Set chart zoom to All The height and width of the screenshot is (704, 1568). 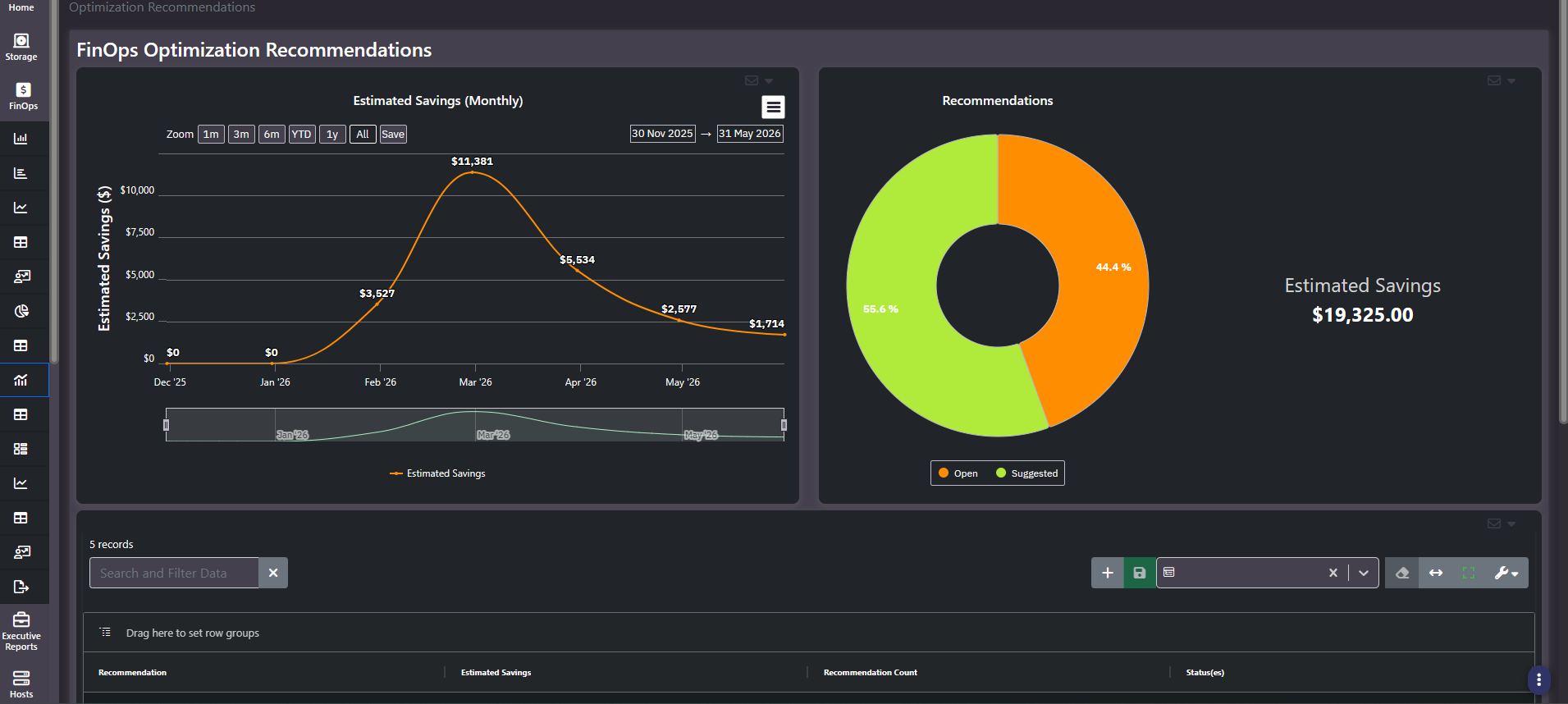363,135
